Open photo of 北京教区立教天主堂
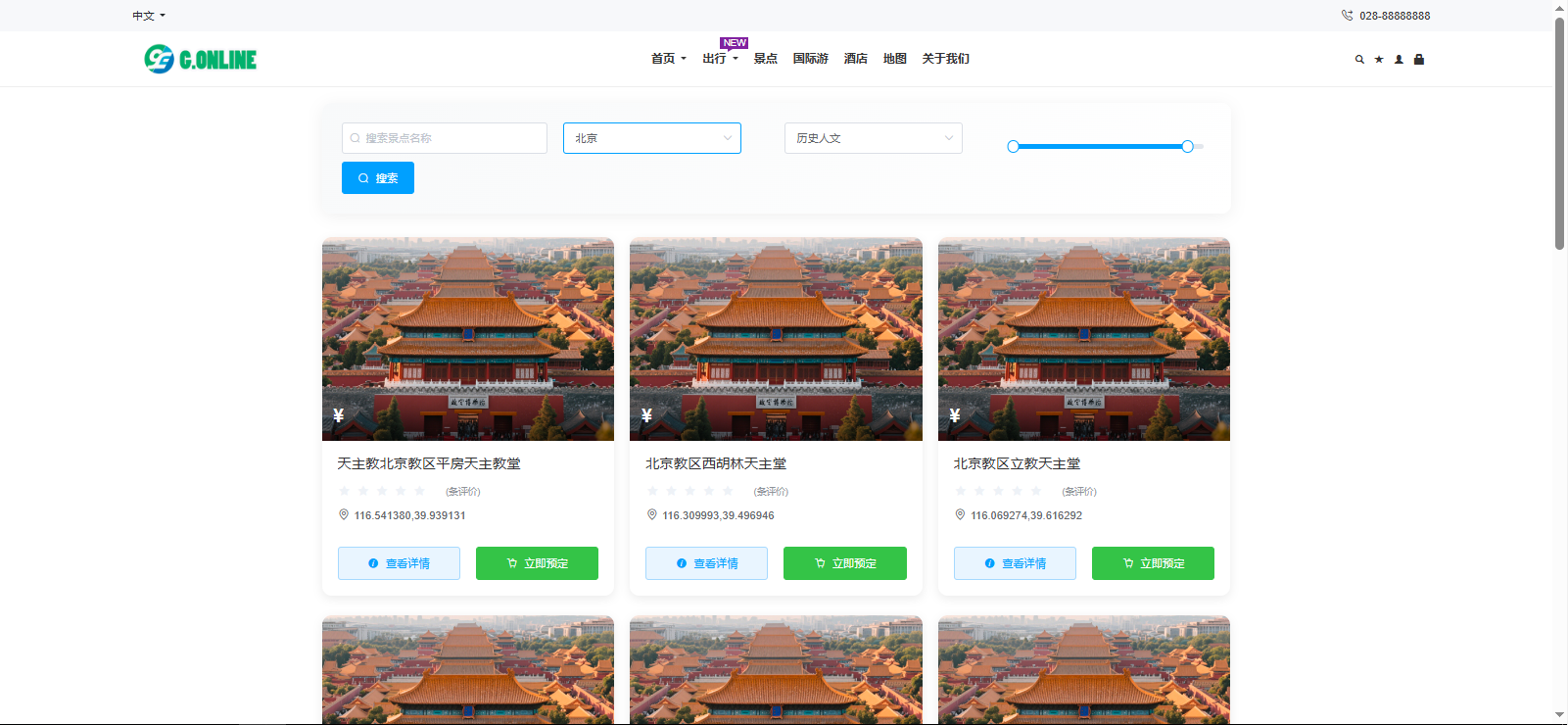The width and height of the screenshot is (1568, 725). click(1084, 339)
